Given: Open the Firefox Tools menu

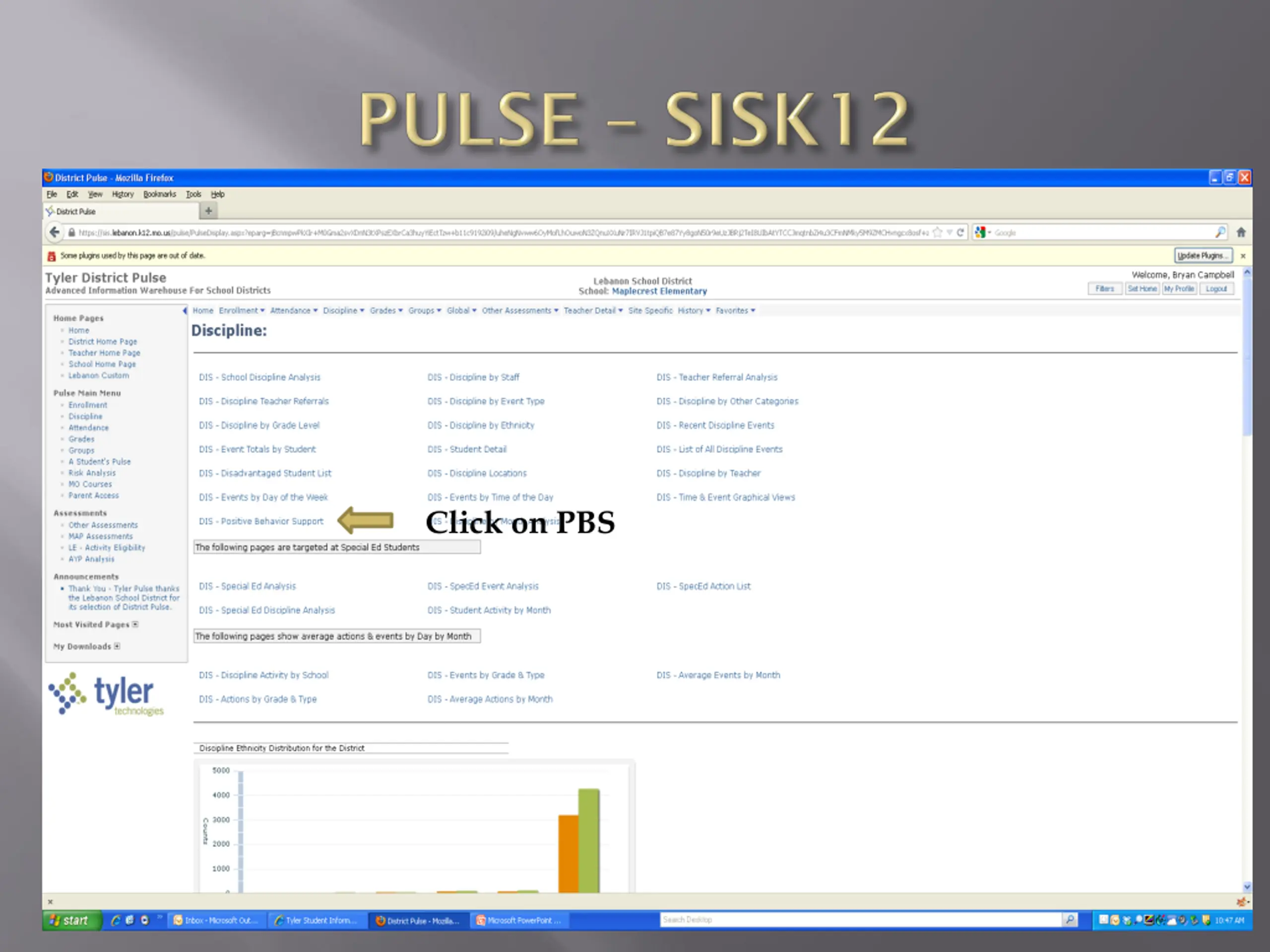Looking at the screenshot, I should pos(193,194).
